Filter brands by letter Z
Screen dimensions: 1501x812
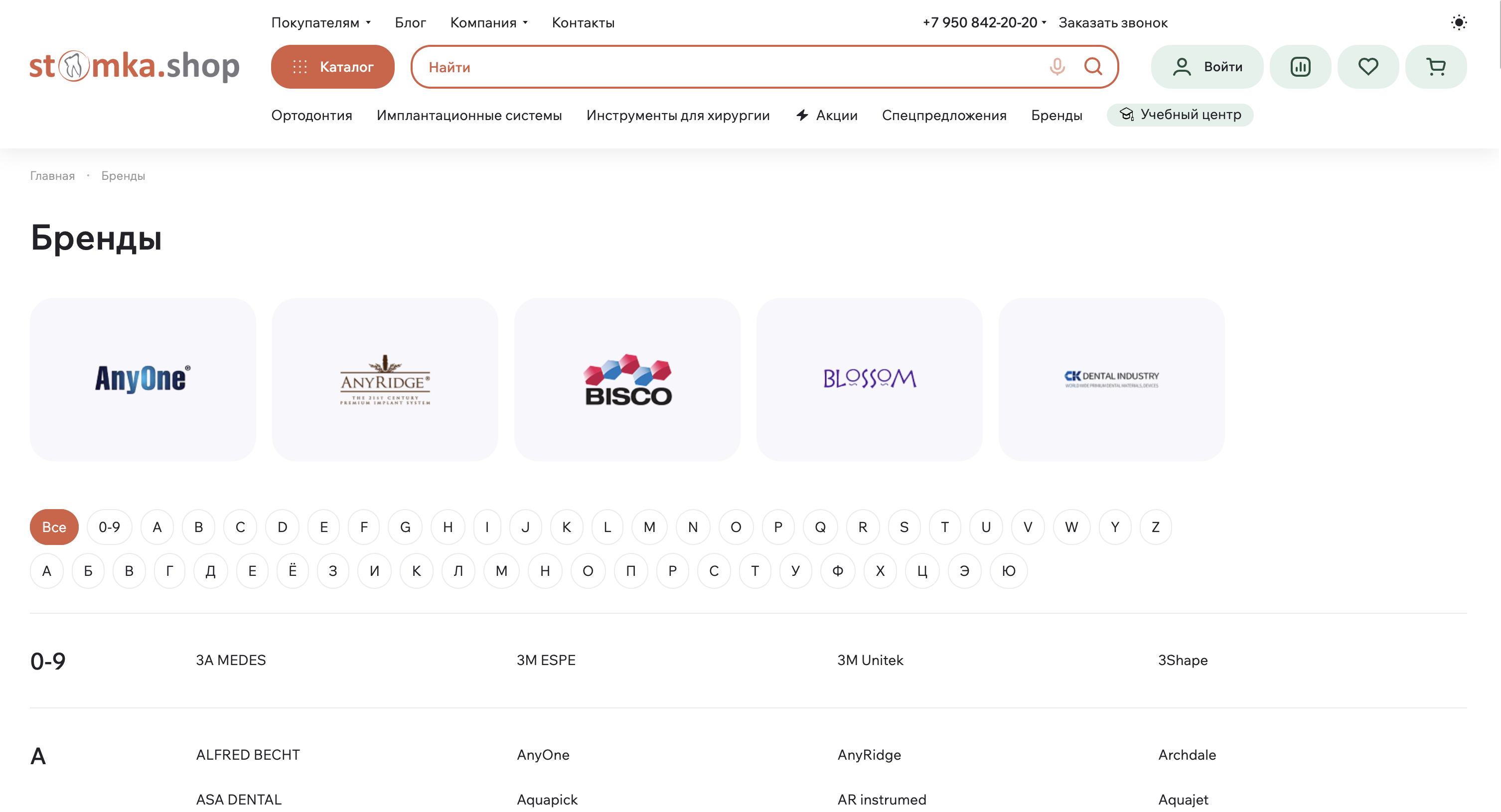tap(1156, 527)
